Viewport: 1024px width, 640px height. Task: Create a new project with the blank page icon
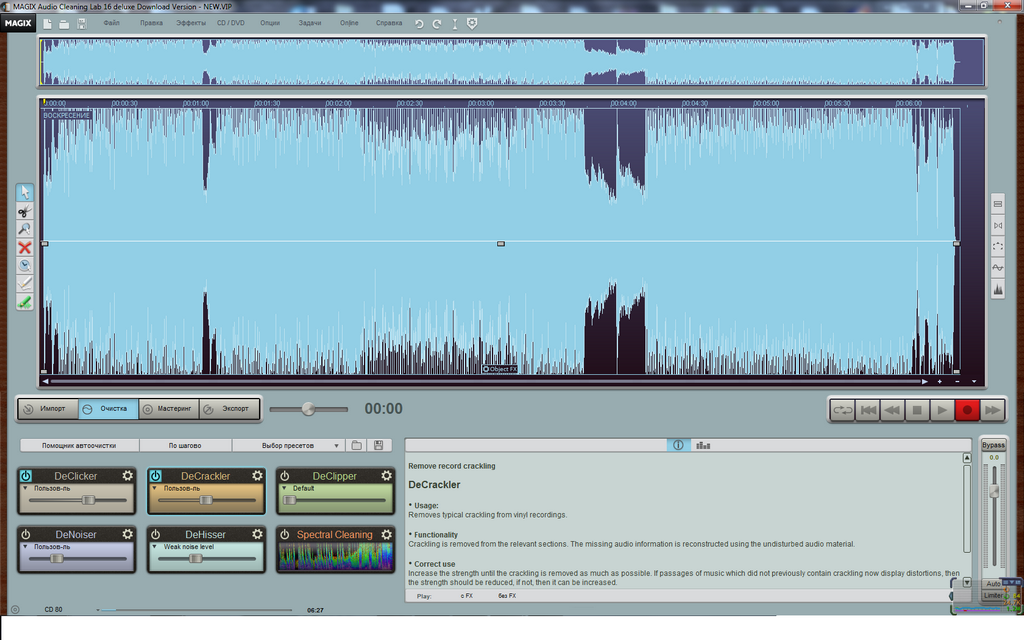pos(48,24)
